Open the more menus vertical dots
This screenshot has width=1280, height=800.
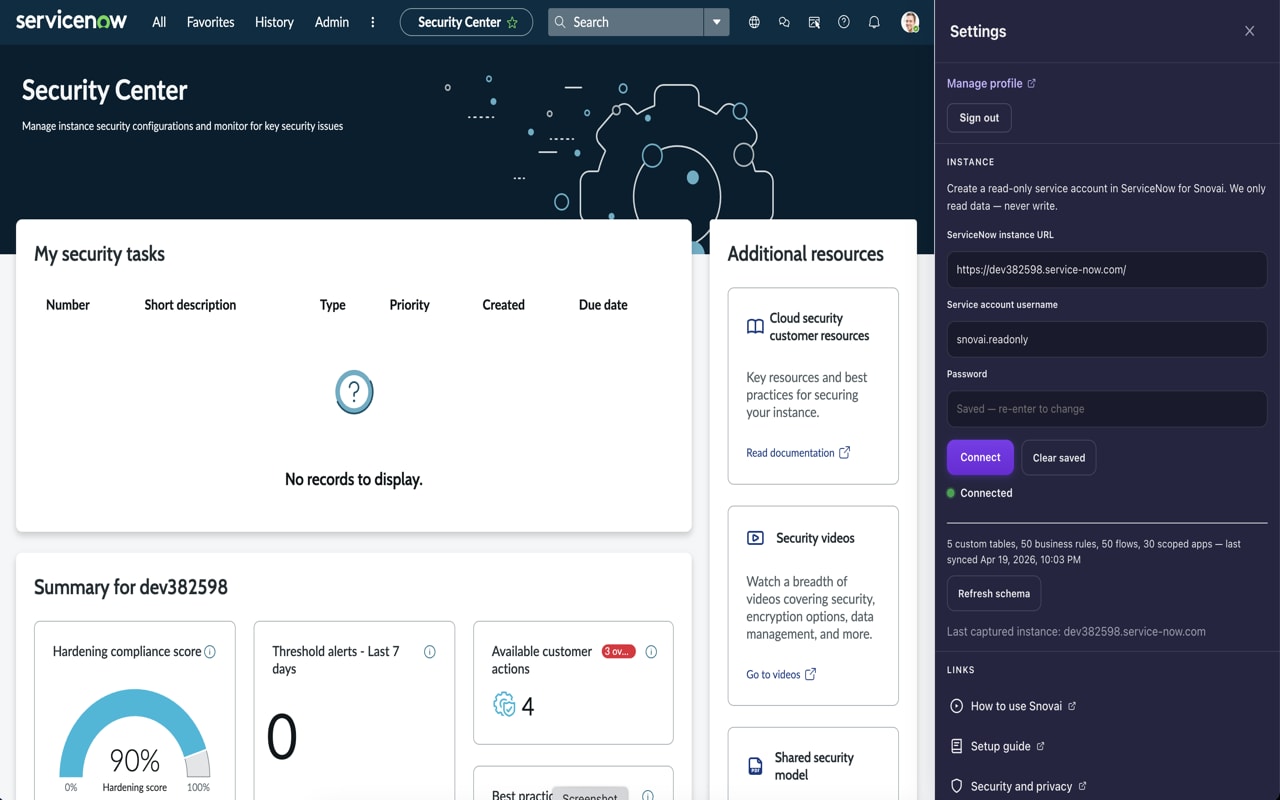(x=373, y=22)
